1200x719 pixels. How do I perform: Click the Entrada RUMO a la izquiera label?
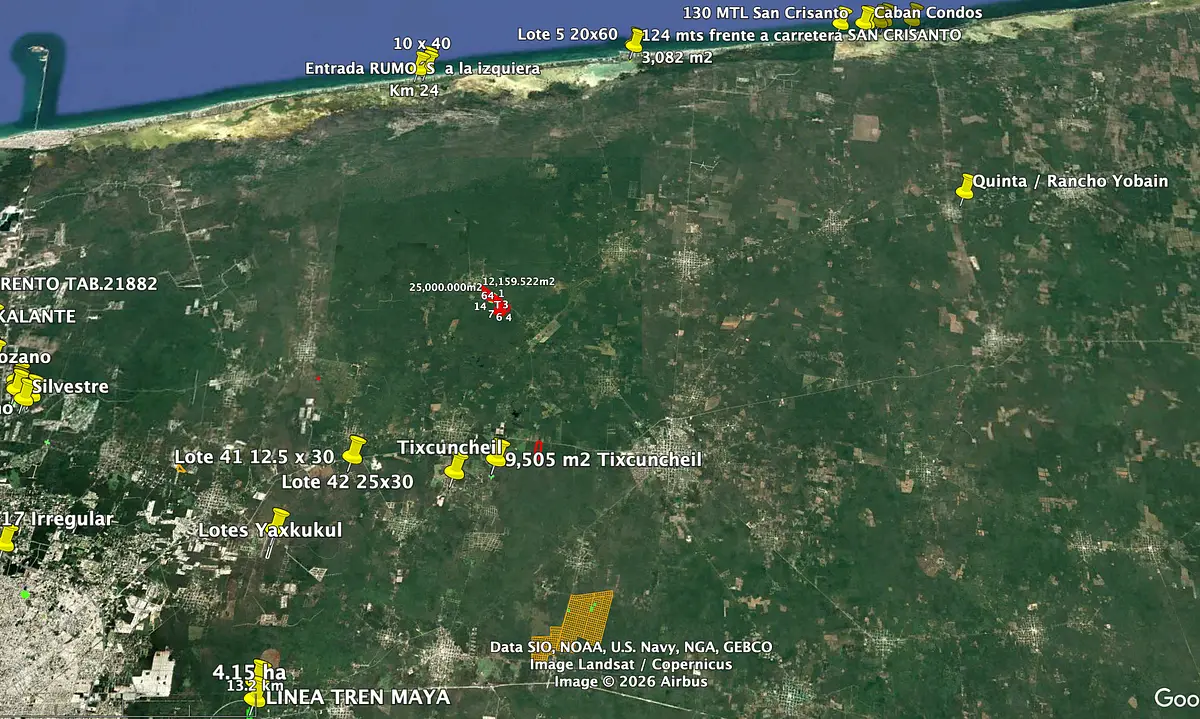(x=422, y=69)
